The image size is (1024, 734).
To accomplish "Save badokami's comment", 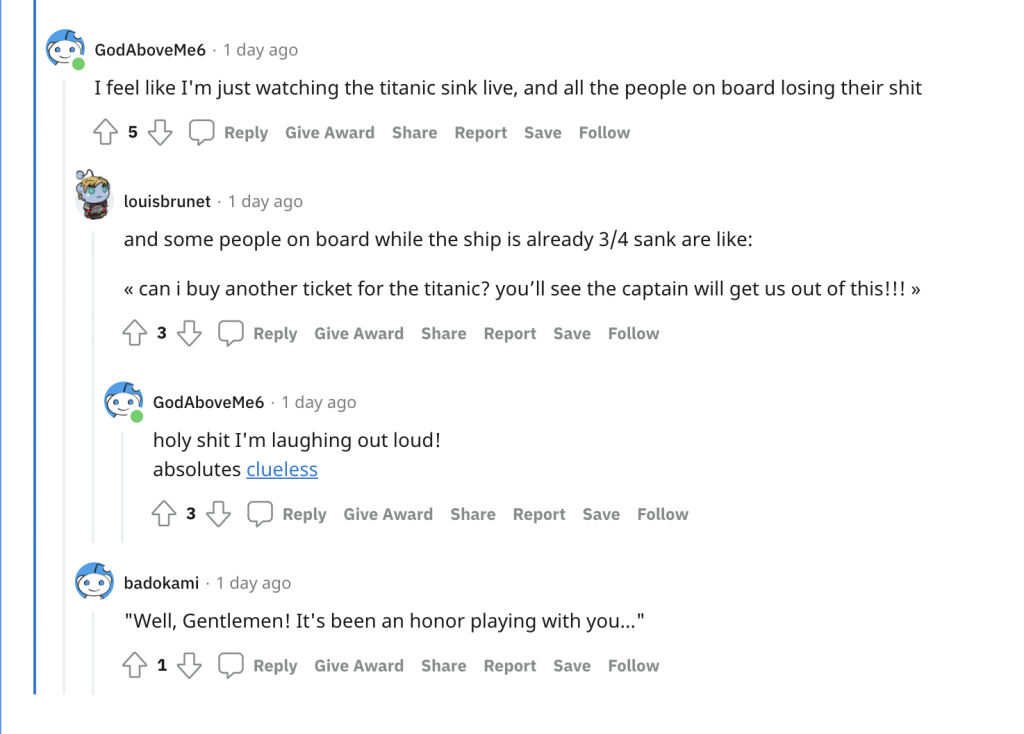I will pyautogui.click(x=571, y=666).
